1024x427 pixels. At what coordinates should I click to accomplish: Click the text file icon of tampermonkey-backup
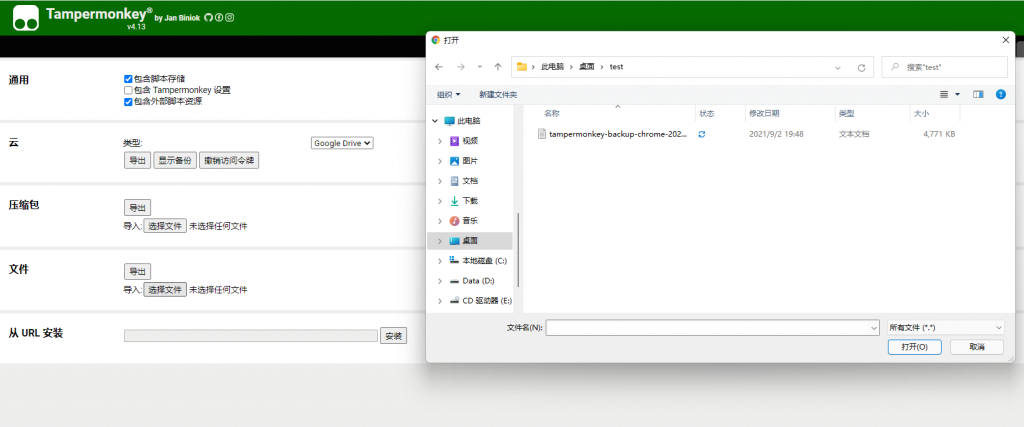(x=541, y=133)
